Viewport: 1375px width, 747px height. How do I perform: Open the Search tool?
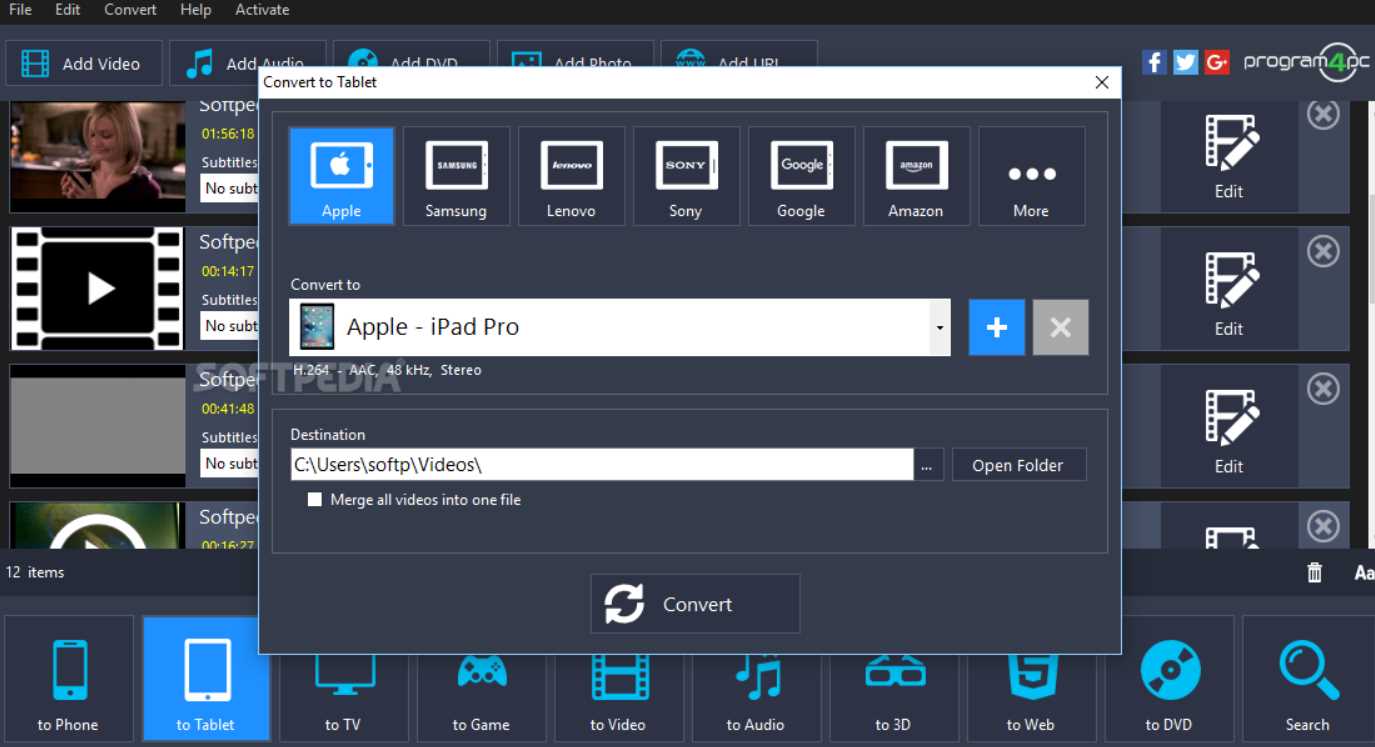1308,680
